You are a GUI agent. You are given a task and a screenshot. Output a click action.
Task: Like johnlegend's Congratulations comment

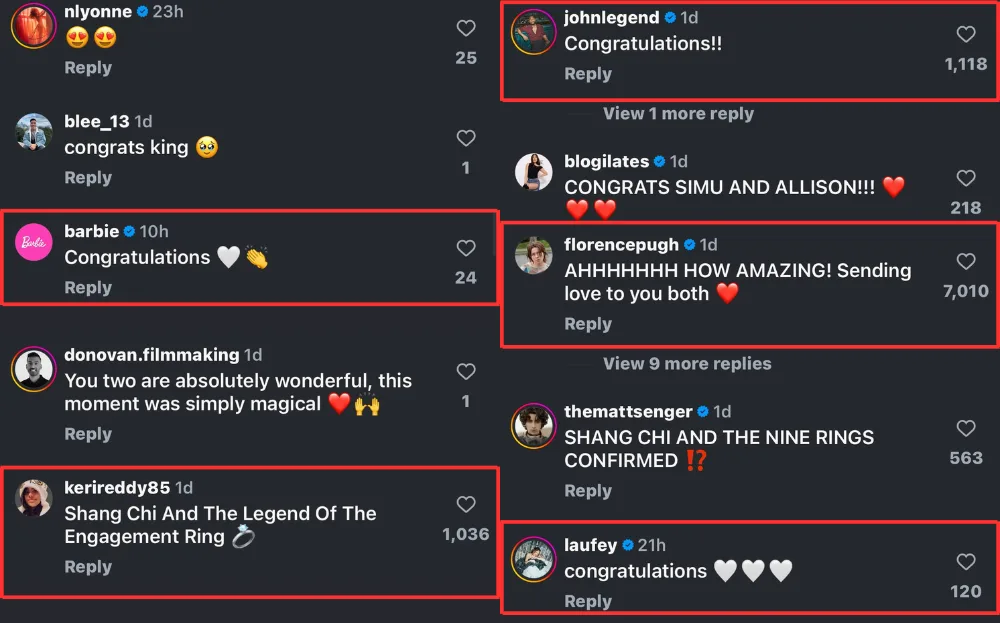(x=966, y=35)
